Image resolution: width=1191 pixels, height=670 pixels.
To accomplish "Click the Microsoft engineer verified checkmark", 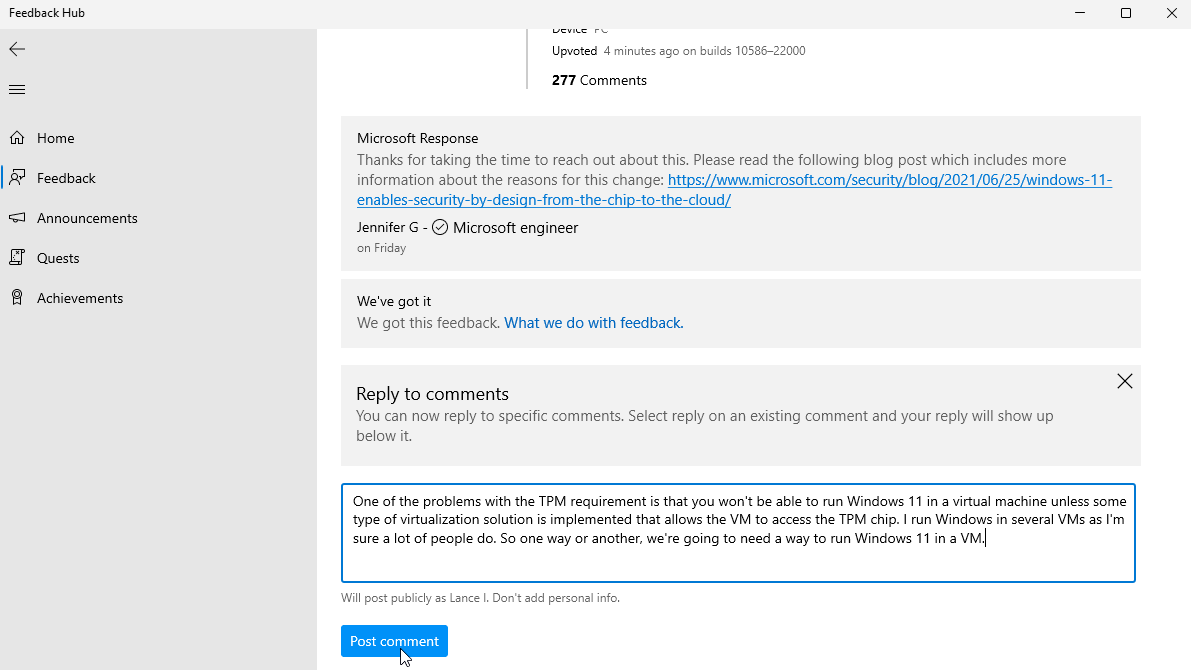I will pos(440,227).
